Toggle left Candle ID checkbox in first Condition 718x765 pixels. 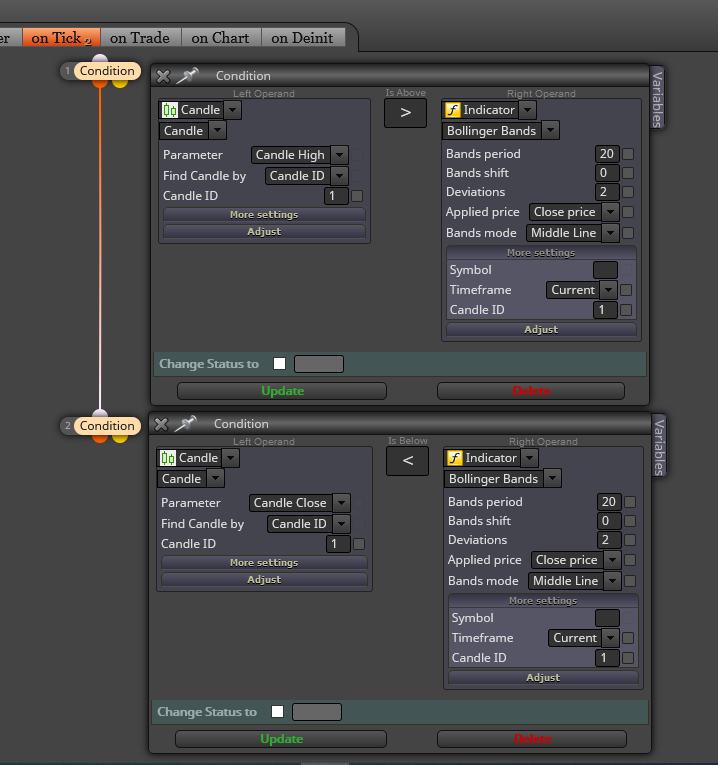[357, 196]
